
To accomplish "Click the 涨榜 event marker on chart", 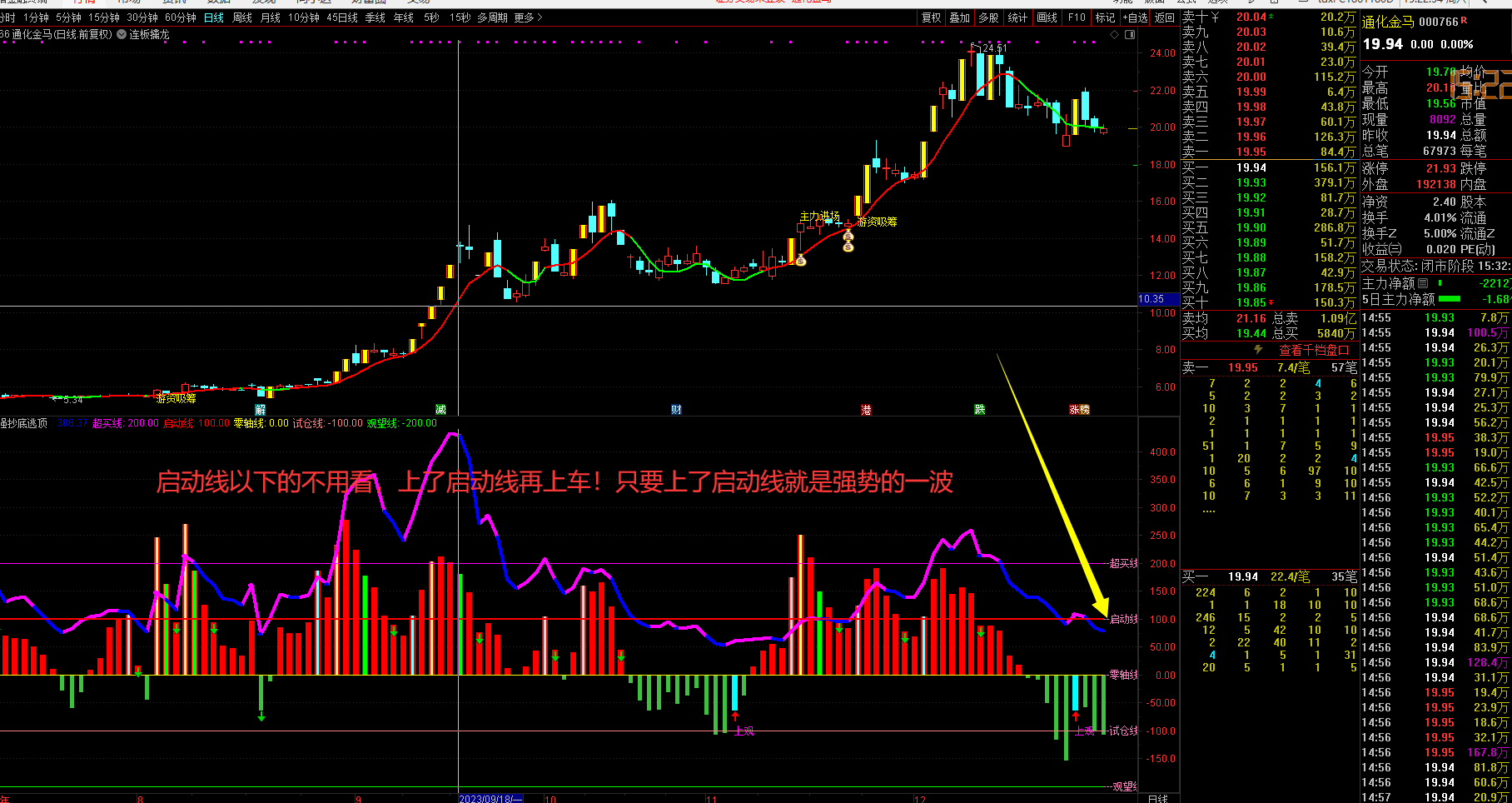I will (x=1080, y=410).
